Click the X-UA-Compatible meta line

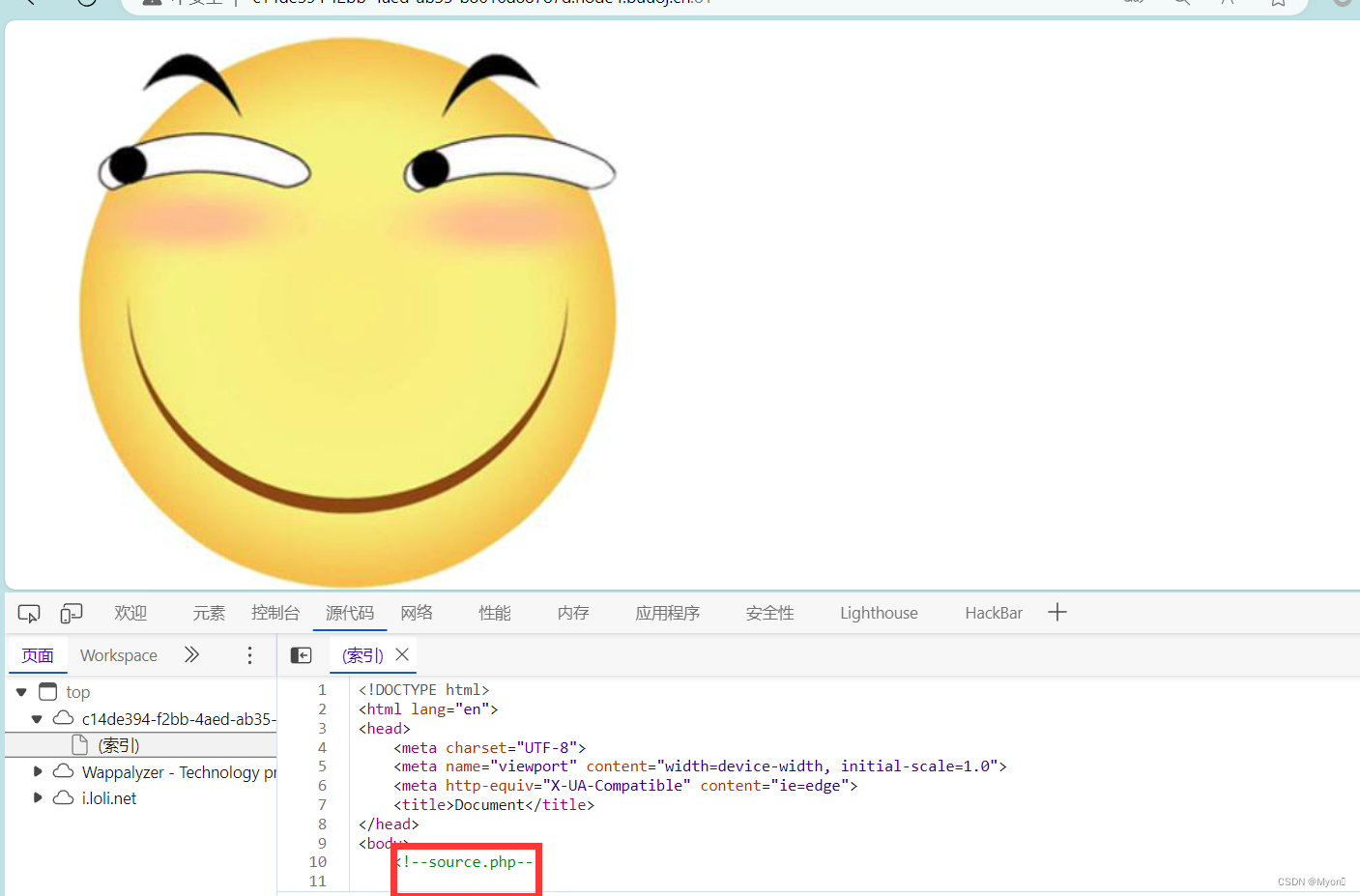point(625,786)
